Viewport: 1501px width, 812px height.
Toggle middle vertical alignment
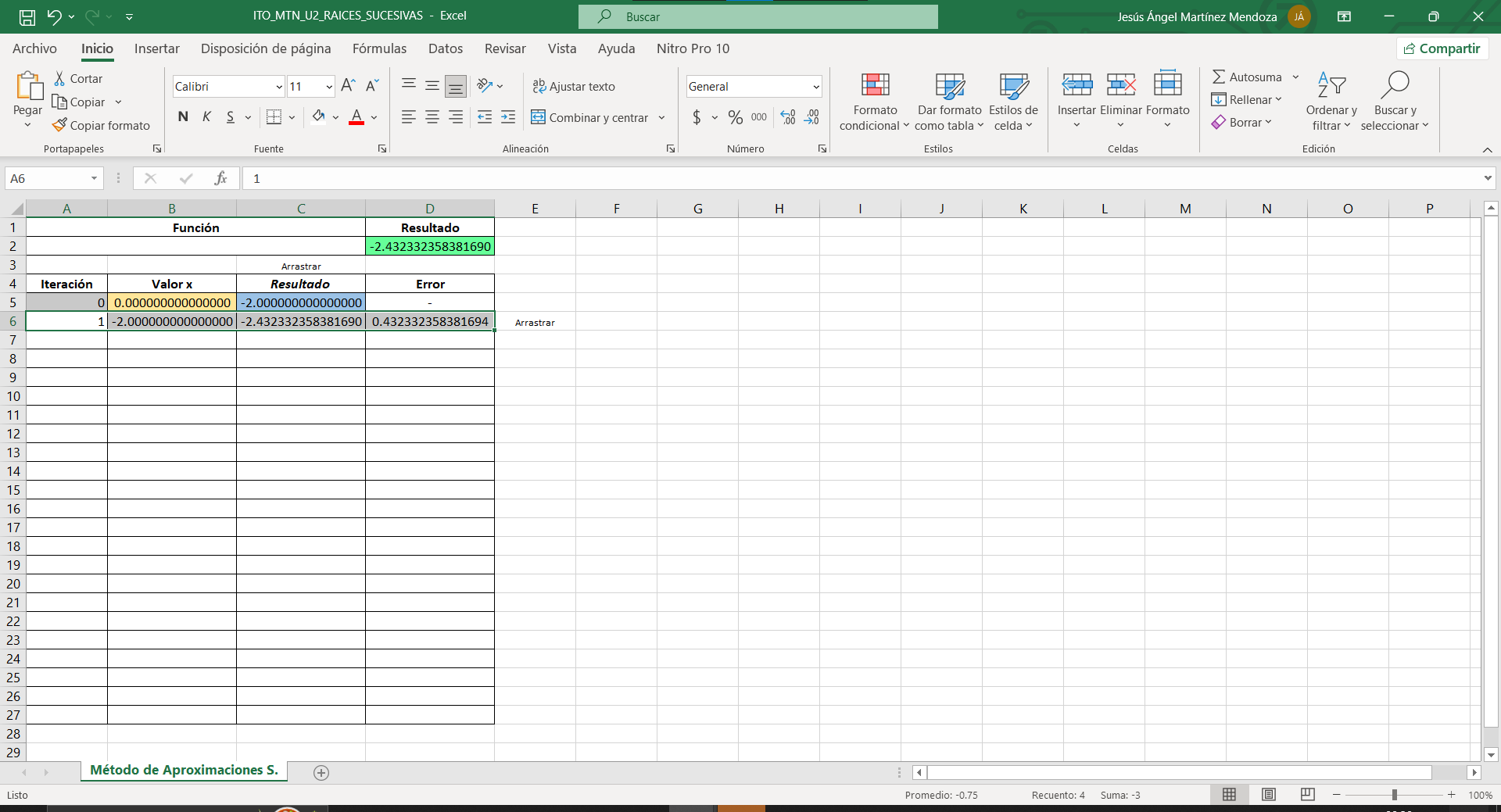pyautogui.click(x=432, y=85)
